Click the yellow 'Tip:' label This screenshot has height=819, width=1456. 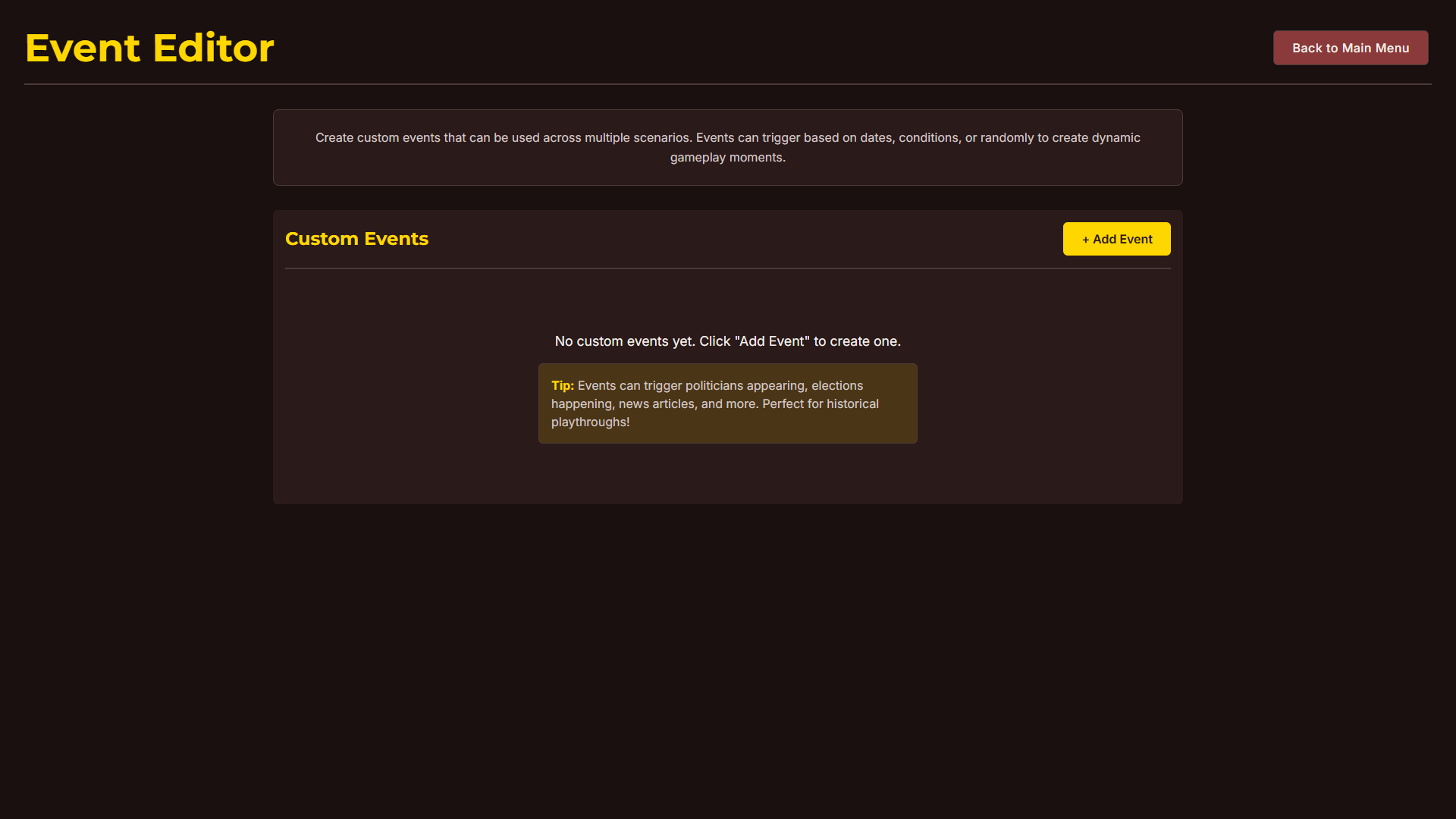click(x=562, y=385)
